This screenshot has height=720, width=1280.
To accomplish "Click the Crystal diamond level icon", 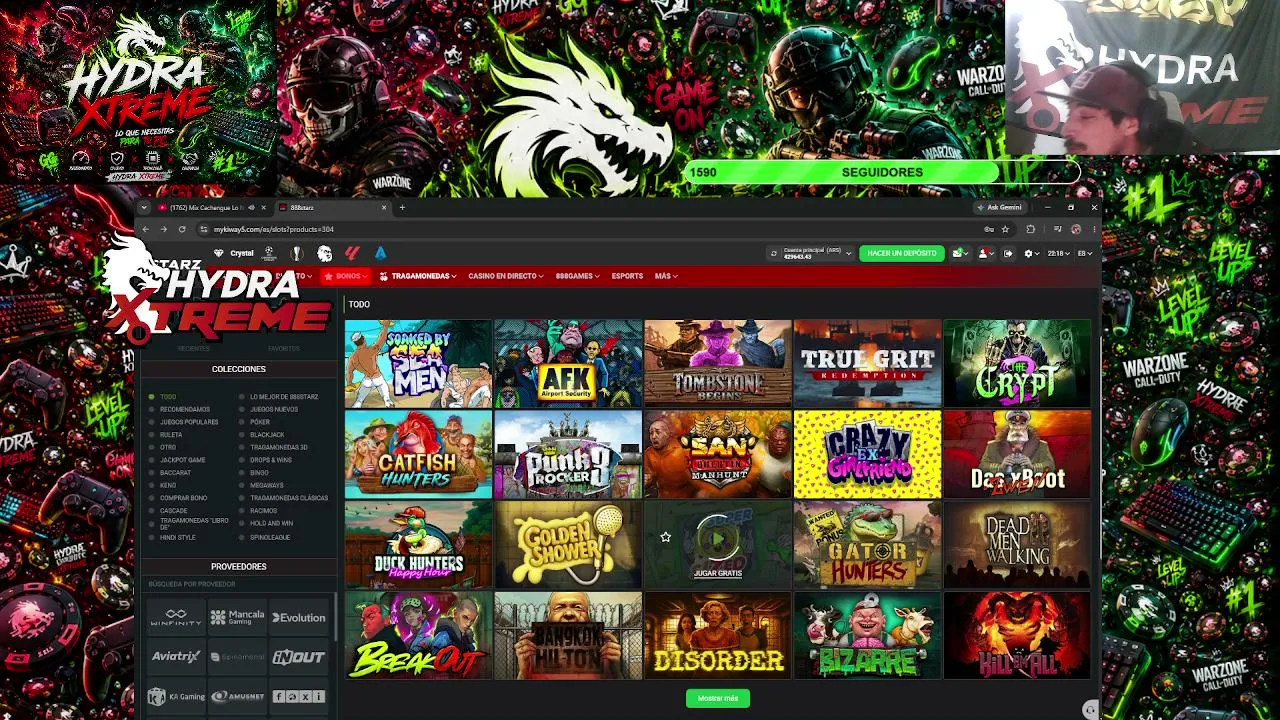I will tap(219, 253).
